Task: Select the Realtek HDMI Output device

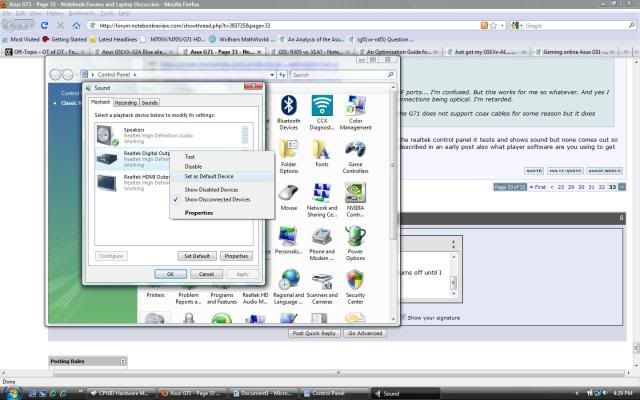Action: coord(133,182)
